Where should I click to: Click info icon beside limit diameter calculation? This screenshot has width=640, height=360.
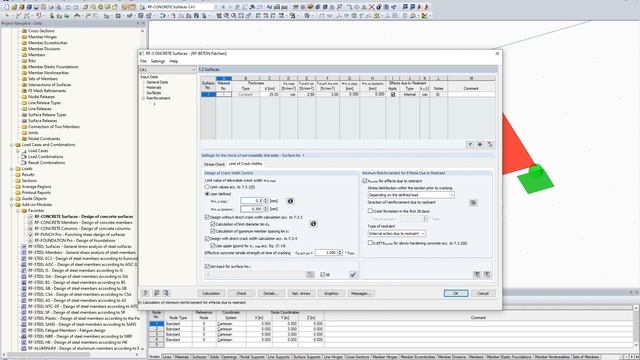(313, 224)
